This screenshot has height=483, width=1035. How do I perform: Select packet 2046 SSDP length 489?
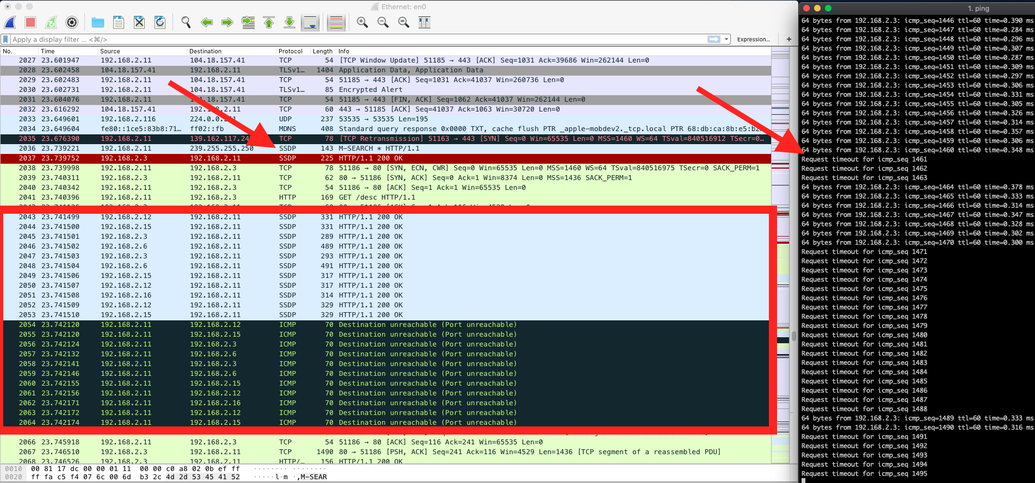(x=385, y=246)
